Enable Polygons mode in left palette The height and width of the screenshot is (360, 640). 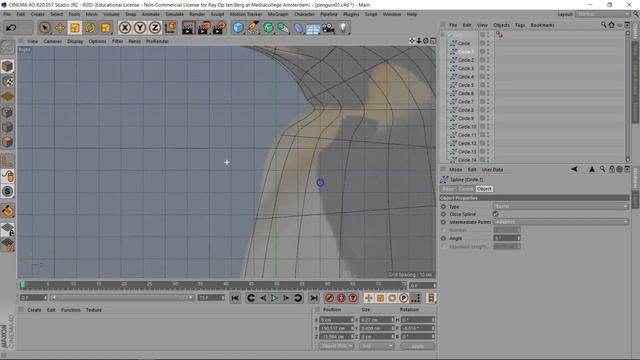7,142
